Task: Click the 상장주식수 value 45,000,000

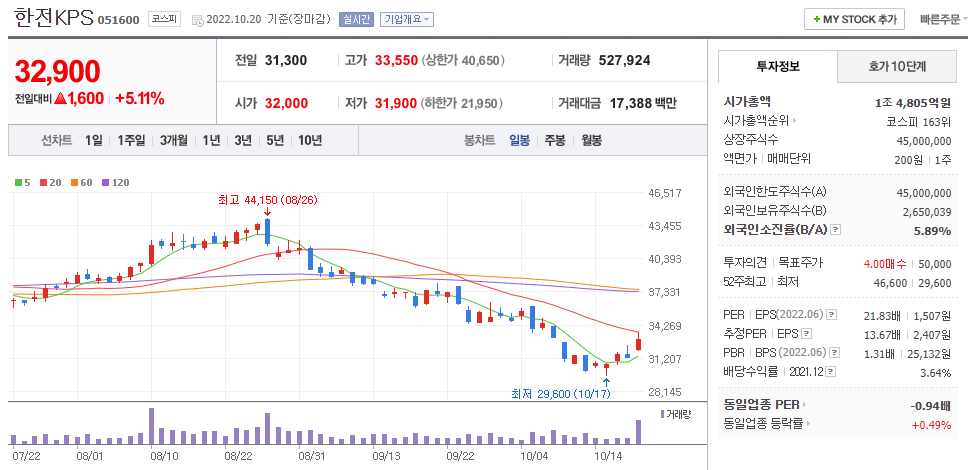Action: click(x=924, y=141)
